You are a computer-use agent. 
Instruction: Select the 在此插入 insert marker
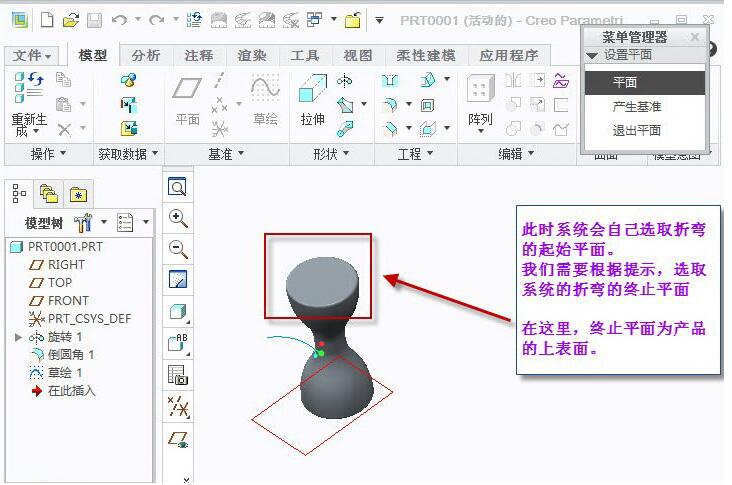click(x=63, y=391)
